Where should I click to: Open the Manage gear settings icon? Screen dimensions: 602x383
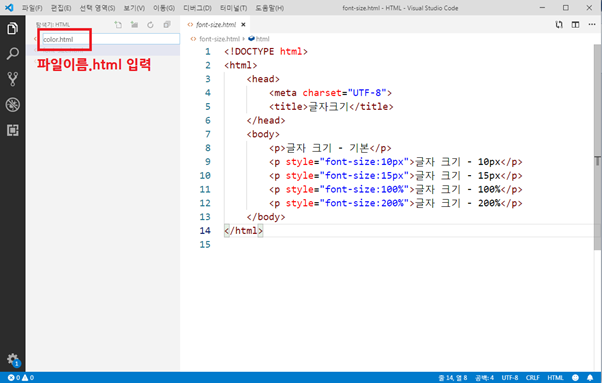pyautogui.click(x=13, y=360)
